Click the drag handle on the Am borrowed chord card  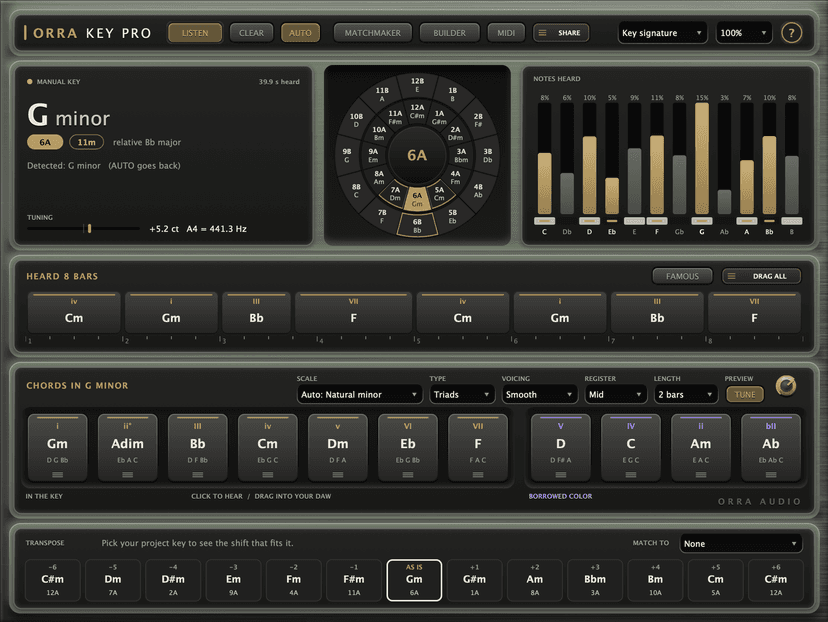(701, 475)
